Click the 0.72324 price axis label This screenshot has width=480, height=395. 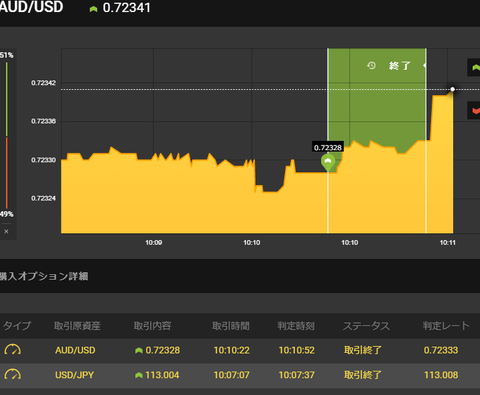43,198
